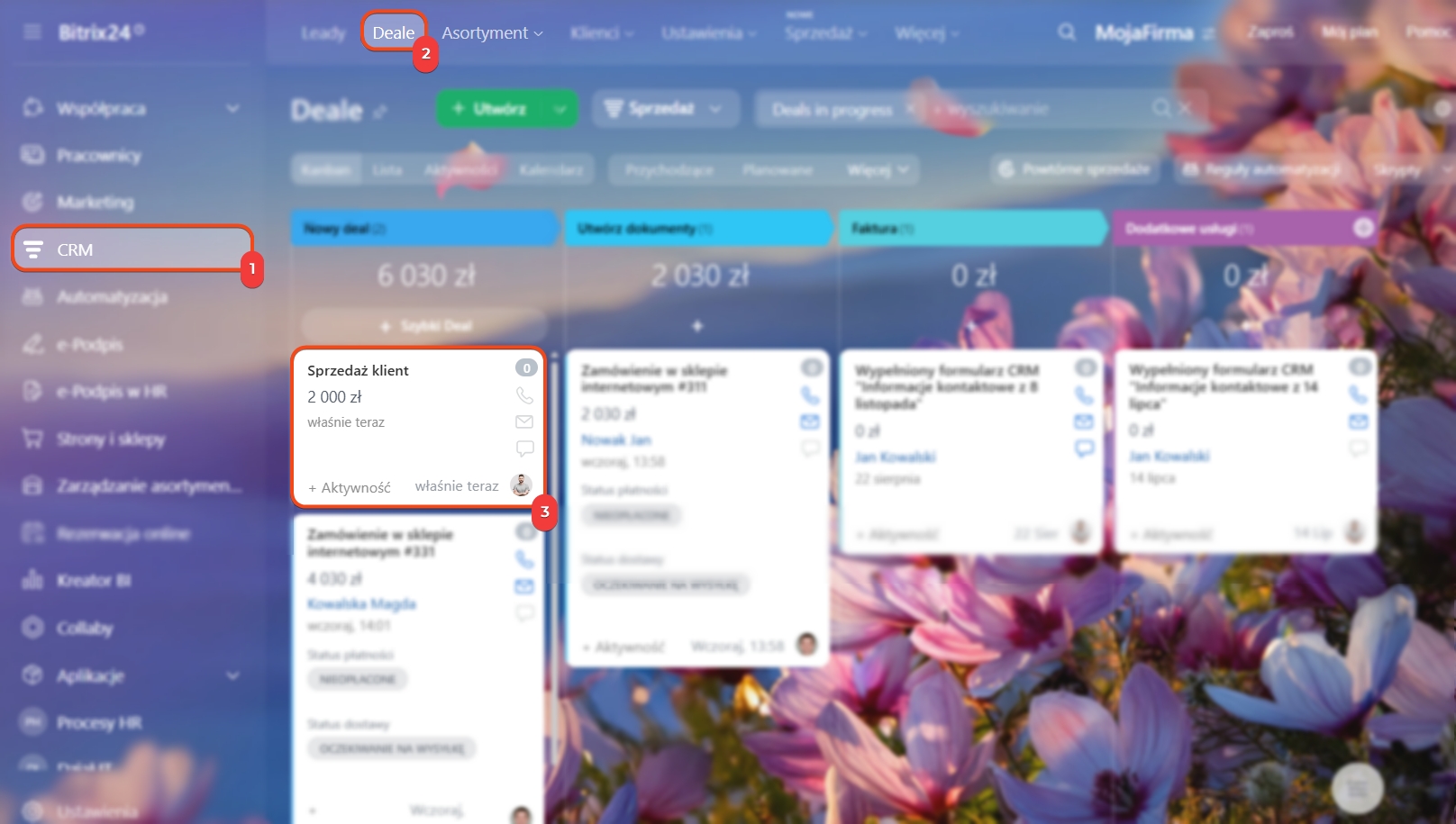
Task: Open the order #331 deal card title
Action: pyautogui.click(x=380, y=542)
